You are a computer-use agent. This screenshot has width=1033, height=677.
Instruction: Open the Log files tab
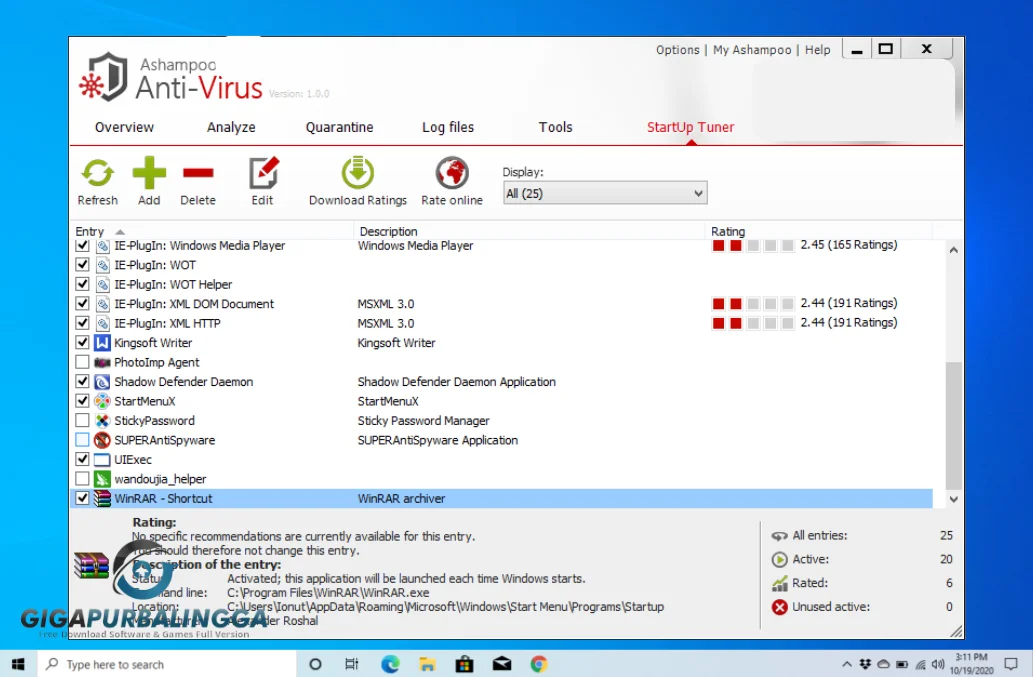click(447, 127)
